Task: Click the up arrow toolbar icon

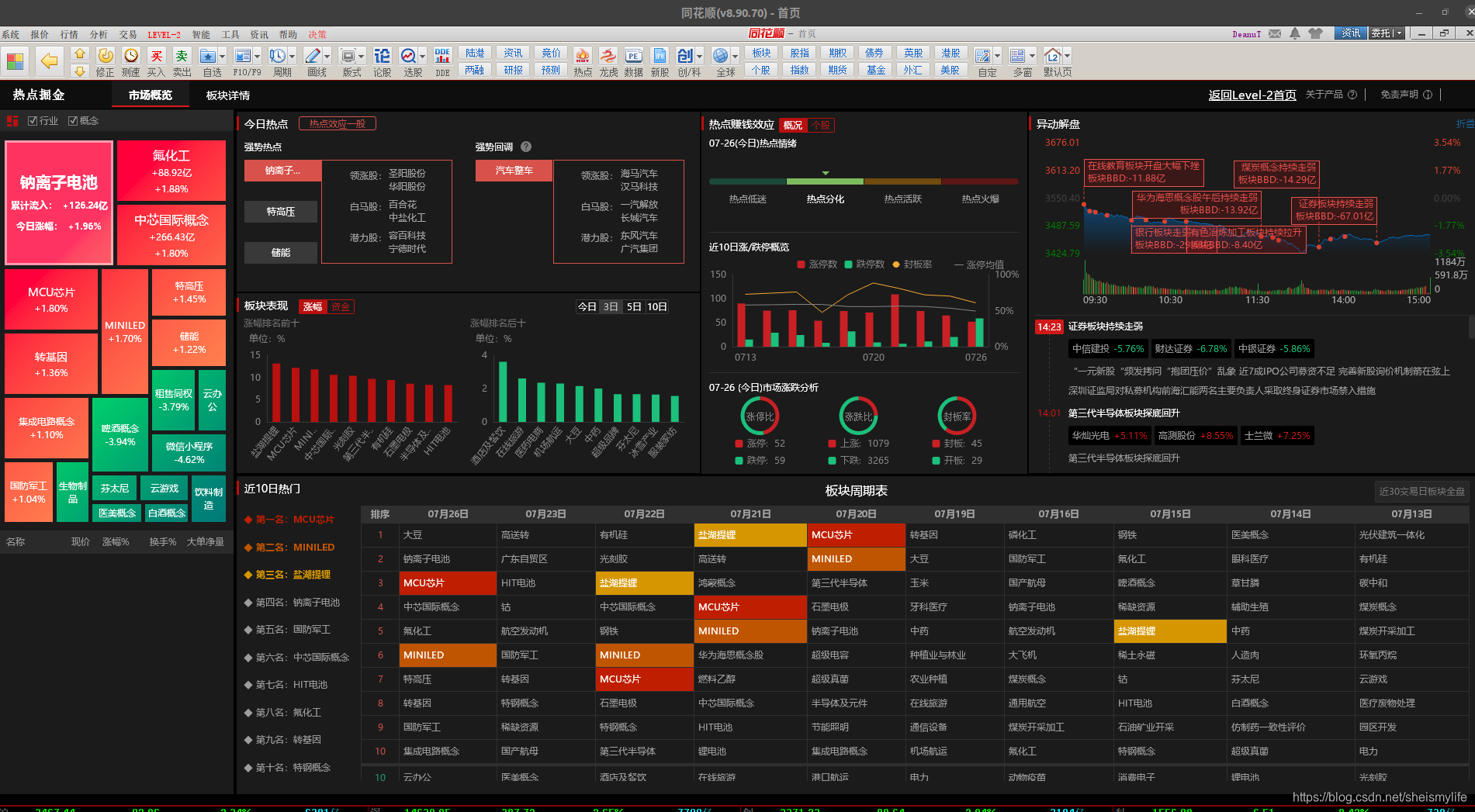Action: coord(79,54)
